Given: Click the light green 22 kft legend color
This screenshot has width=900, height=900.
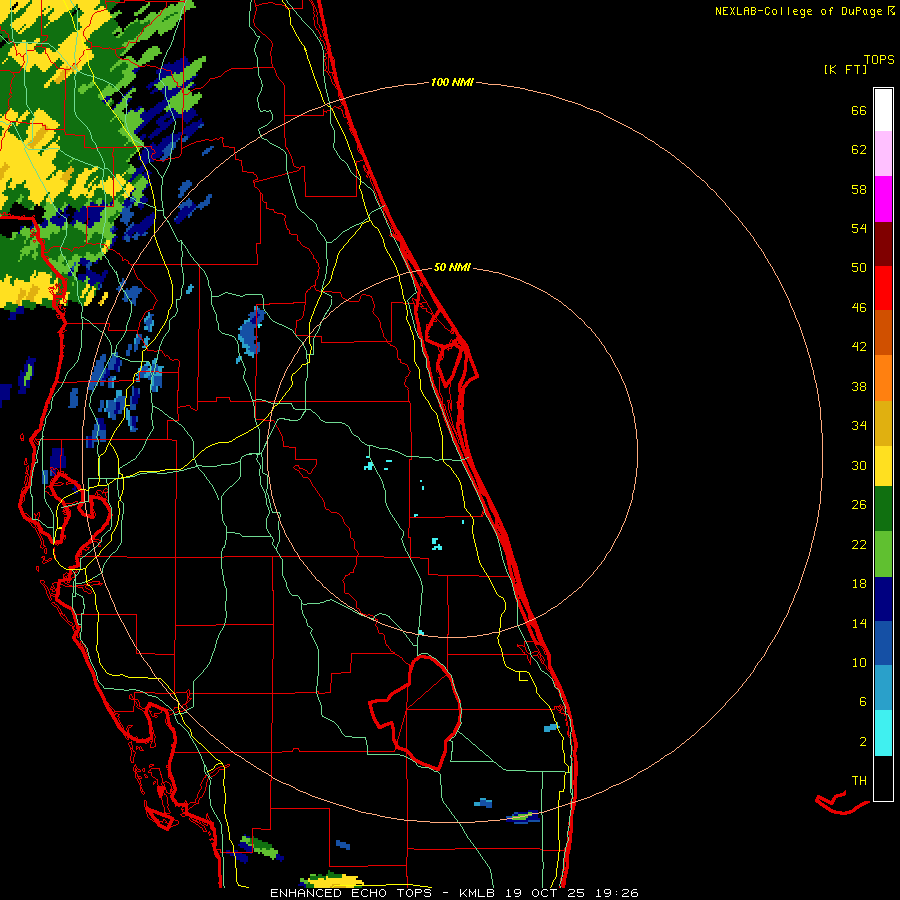Looking at the screenshot, I should tap(883, 554).
